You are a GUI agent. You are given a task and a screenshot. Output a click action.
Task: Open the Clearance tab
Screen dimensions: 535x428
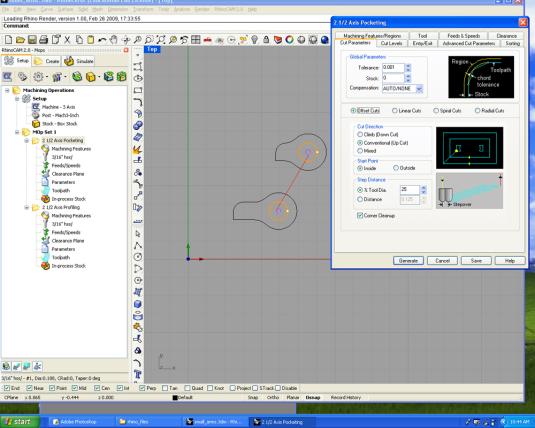point(506,36)
